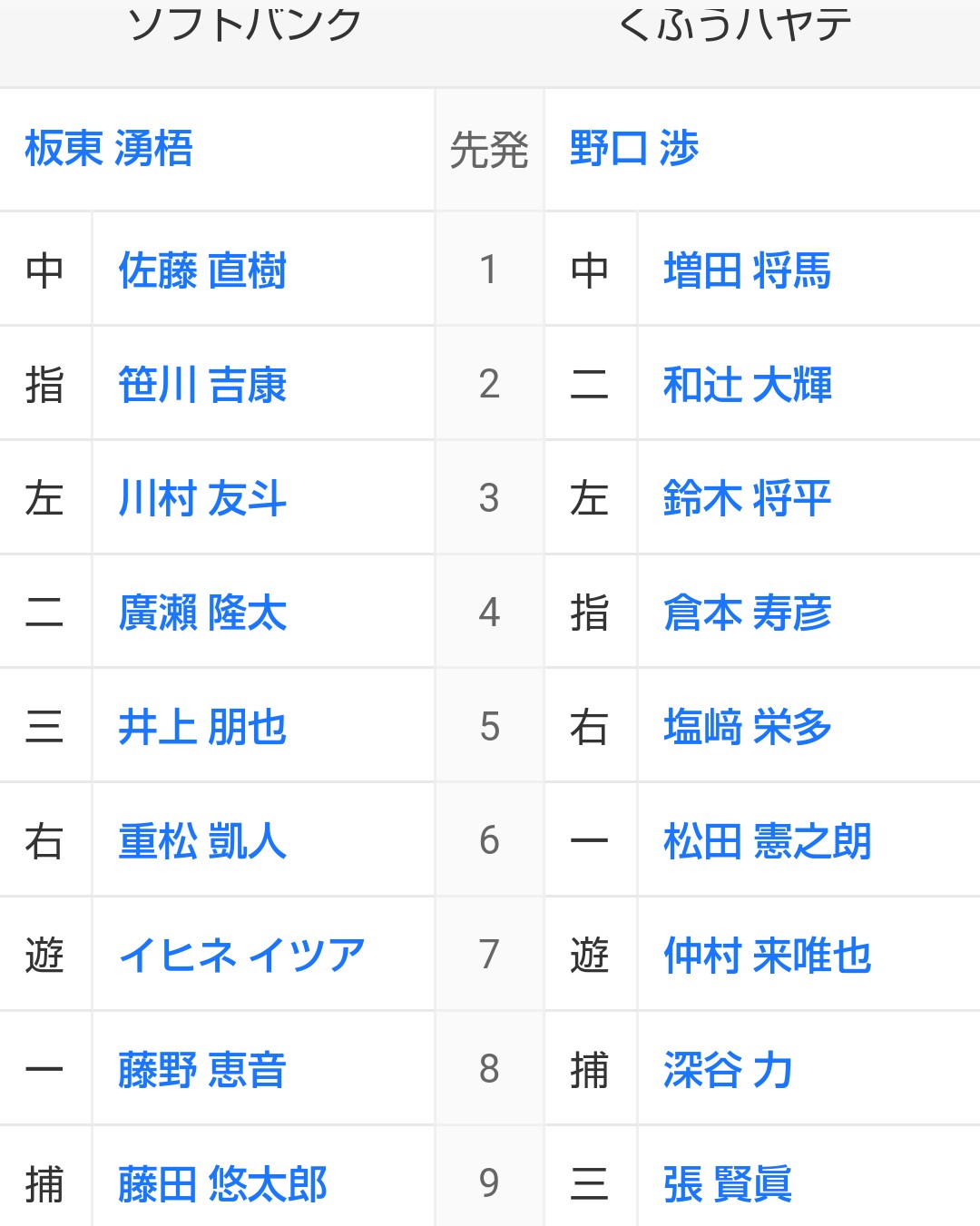Open 張 賢眞 third baseman profile

[728, 1183]
